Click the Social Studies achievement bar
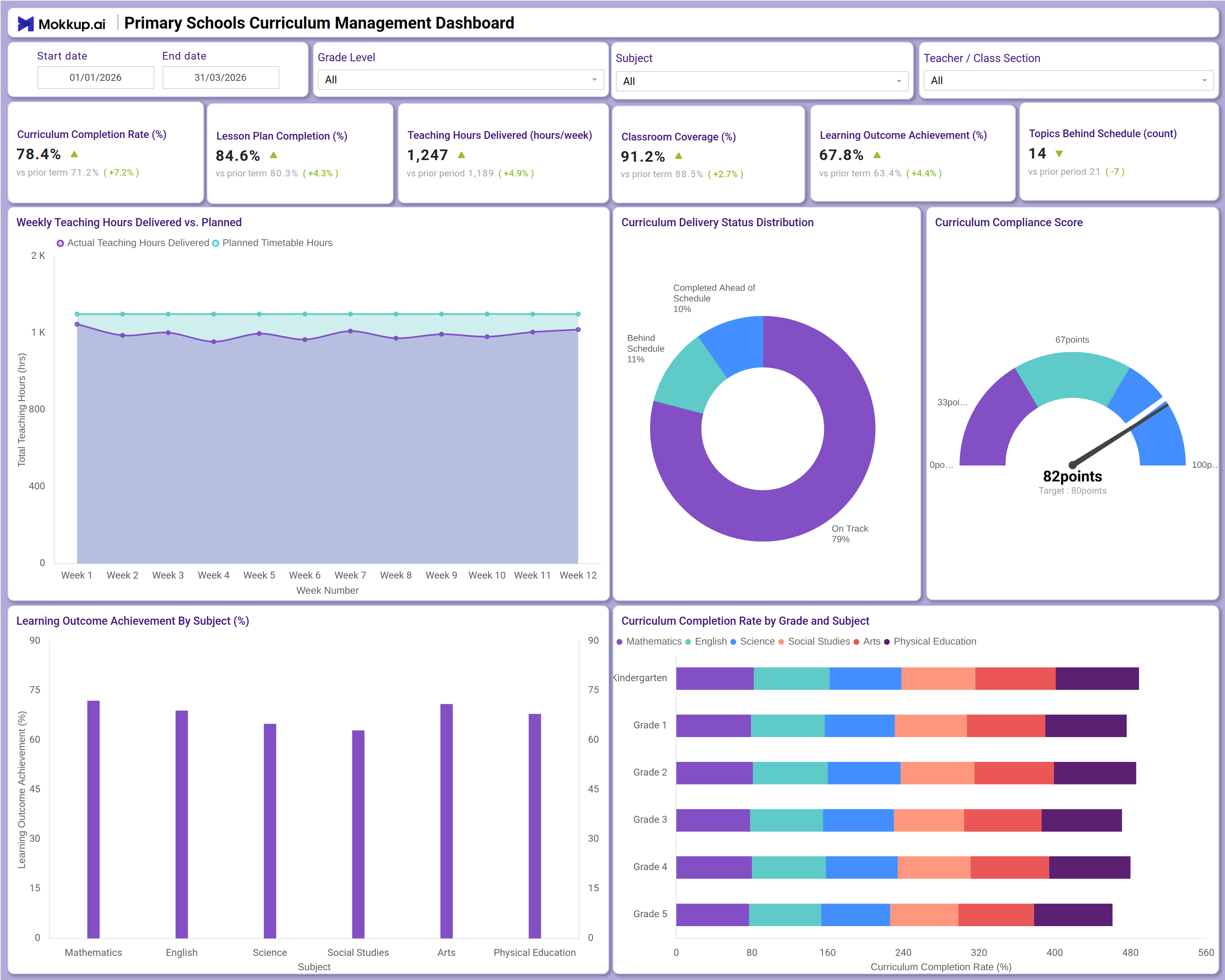The width and height of the screenshot is (1225, 980). [x=358, y=834]
